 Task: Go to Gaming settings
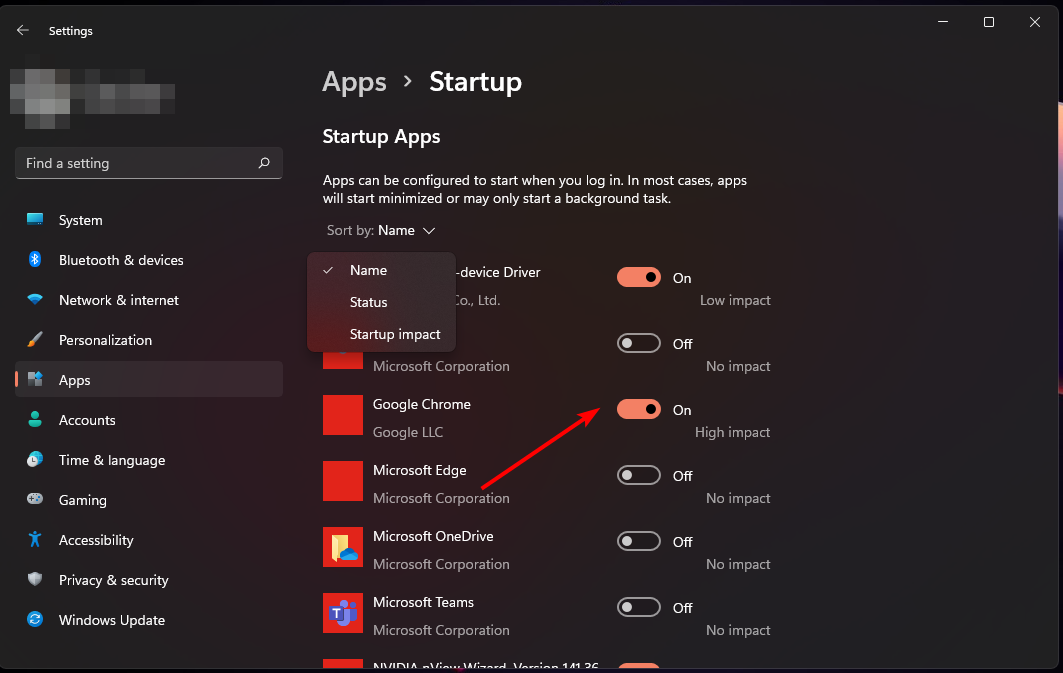click(149, 499)
